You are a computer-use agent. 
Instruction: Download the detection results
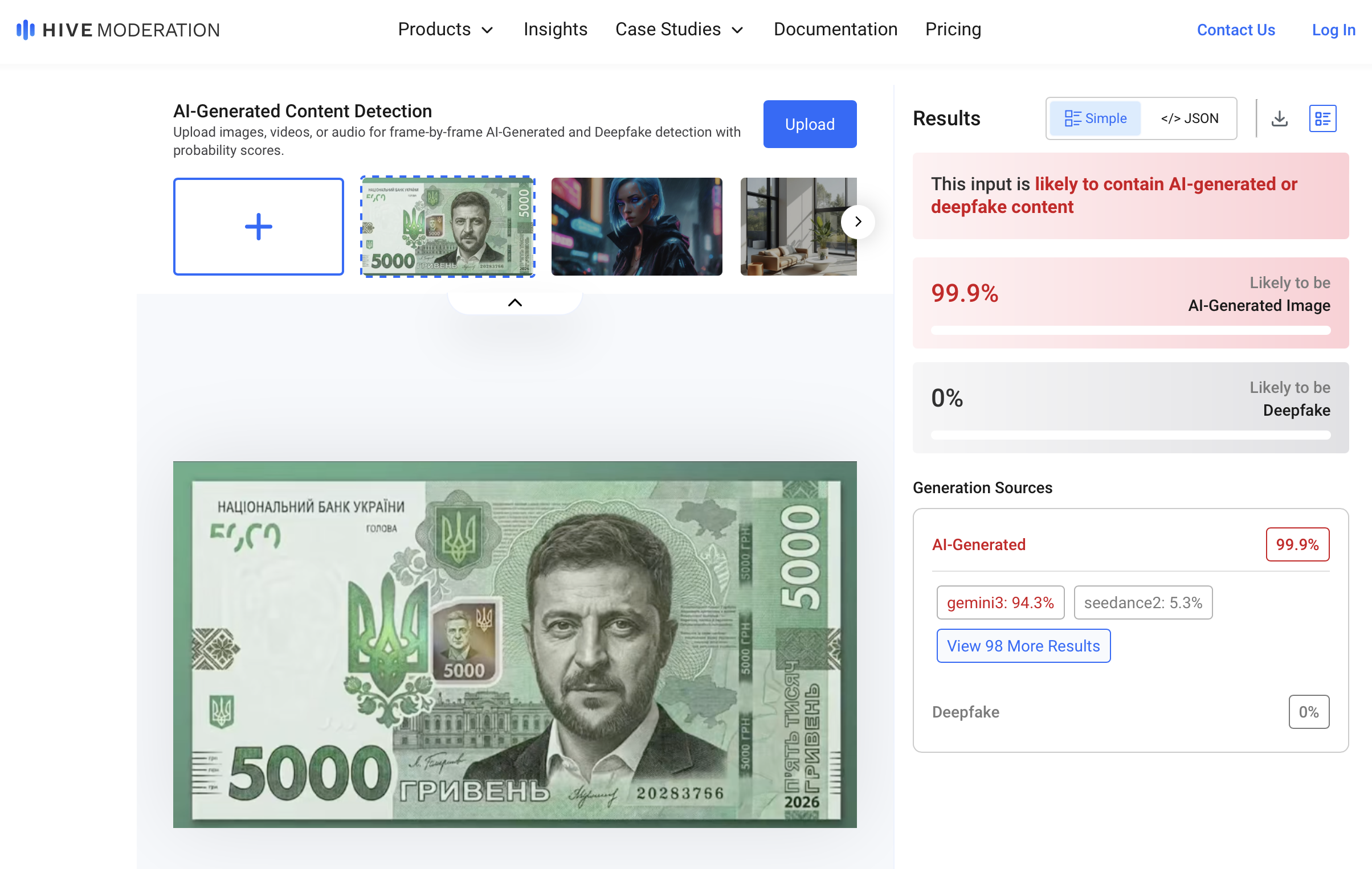[1280, 118]
